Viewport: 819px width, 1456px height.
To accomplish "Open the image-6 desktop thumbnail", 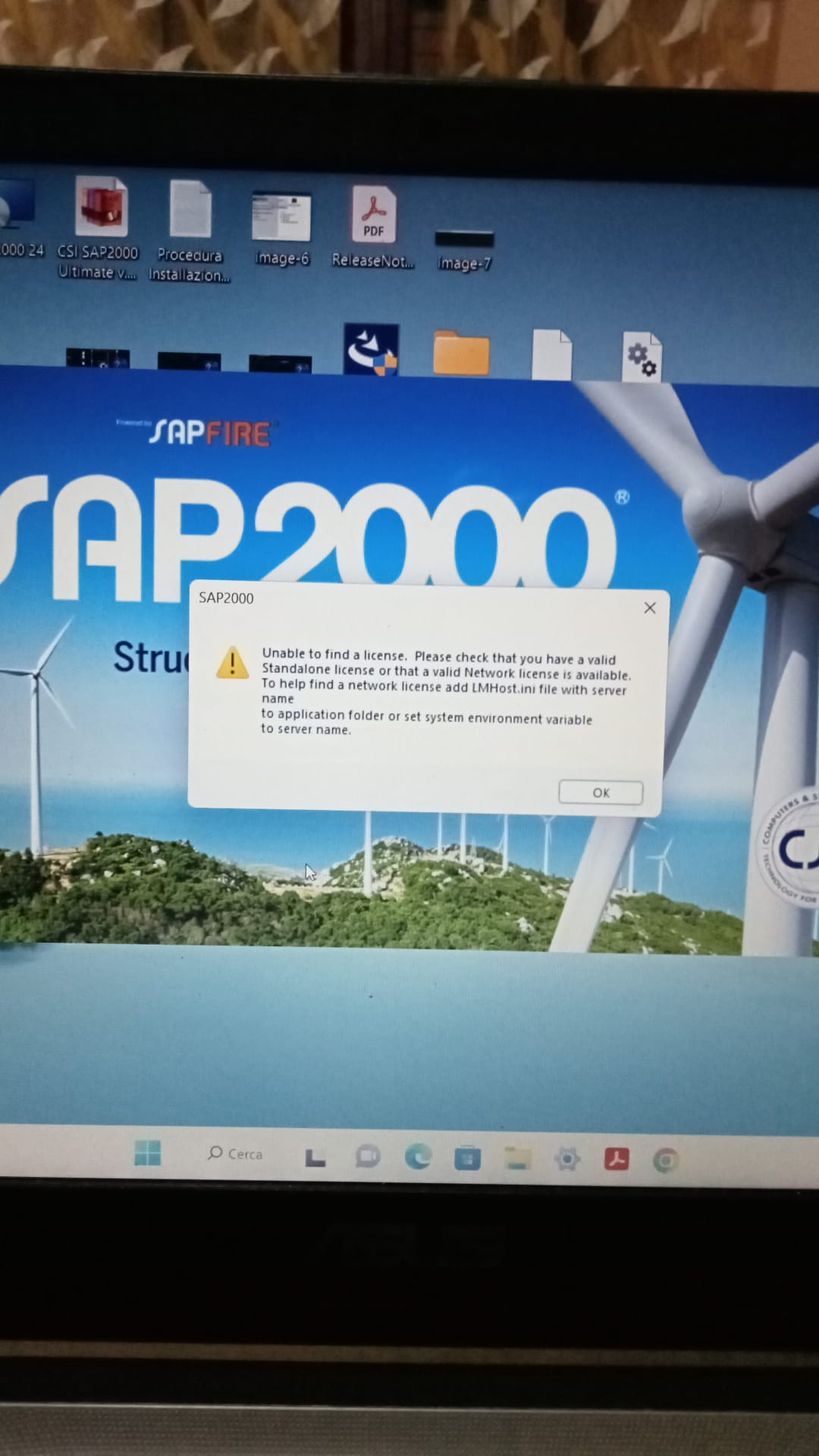I will point(281,230).
